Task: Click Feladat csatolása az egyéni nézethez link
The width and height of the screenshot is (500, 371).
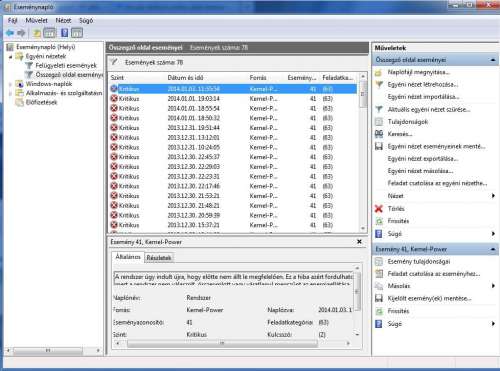Action: point(437,183)
